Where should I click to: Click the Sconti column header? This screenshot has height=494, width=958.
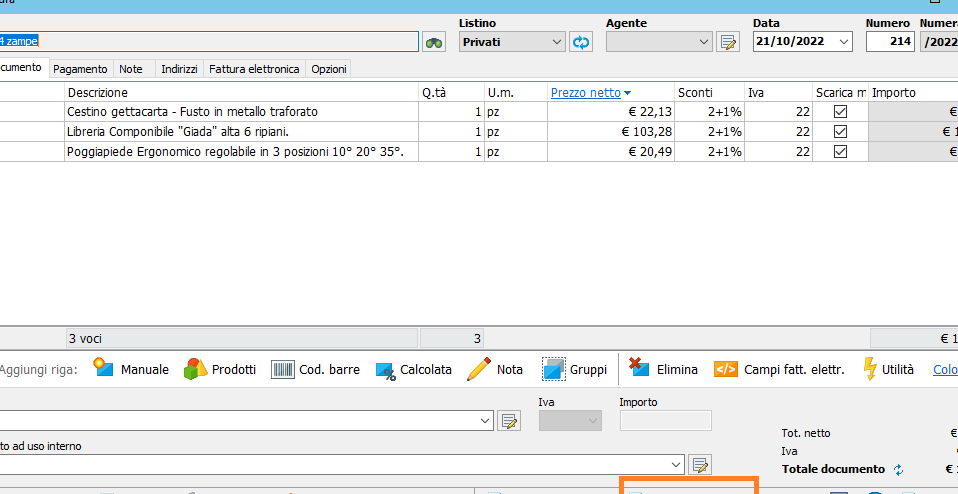click(x=709, y=93)
